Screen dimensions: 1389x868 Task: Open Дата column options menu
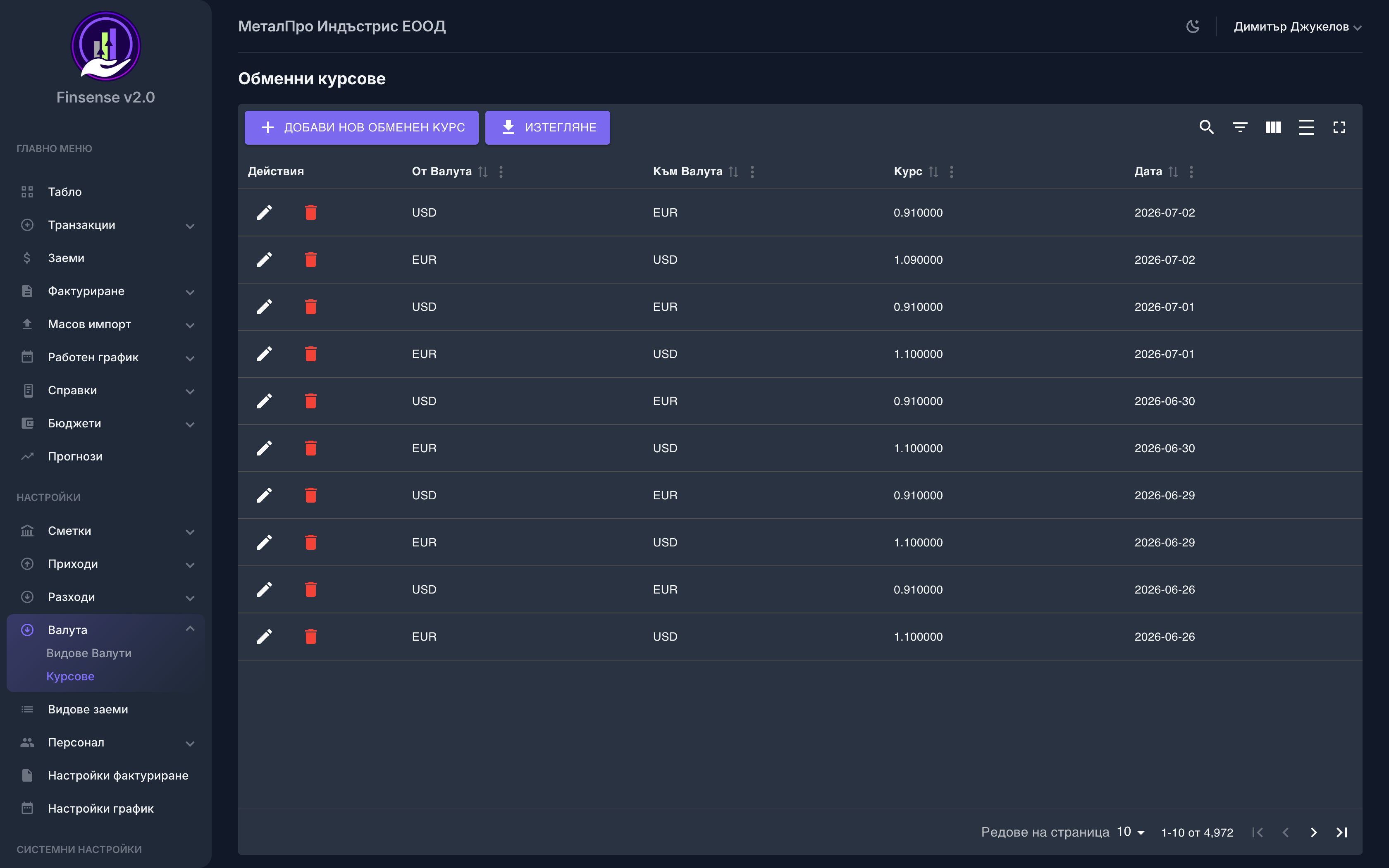[1191, 172]
